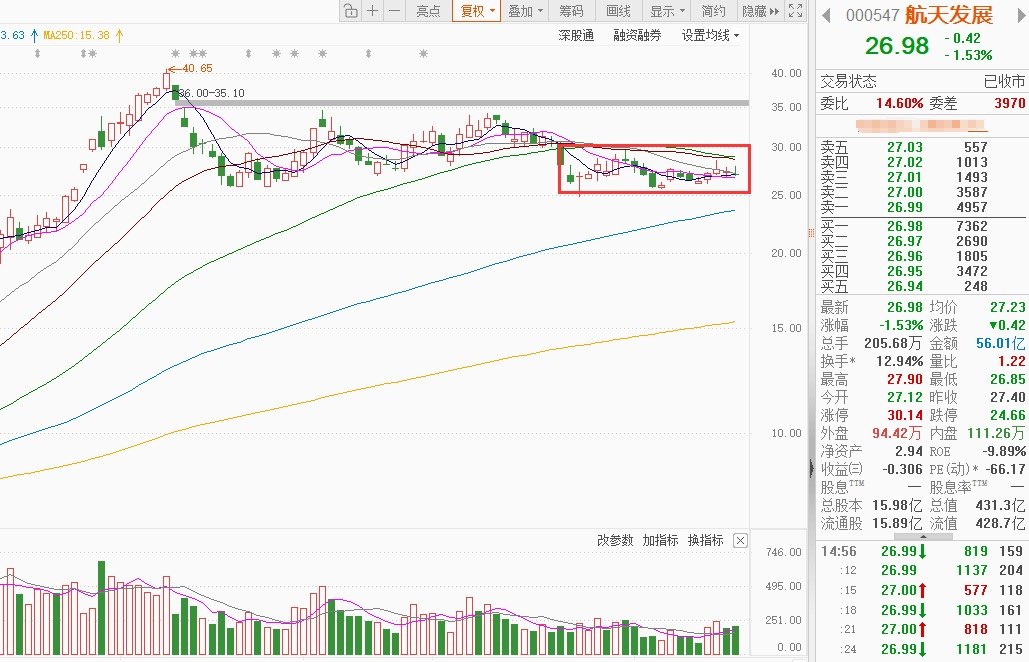Click the MA250:15.38 label
The width and height of the screenshot is (1029, 662).
click(x=76, y=35)
